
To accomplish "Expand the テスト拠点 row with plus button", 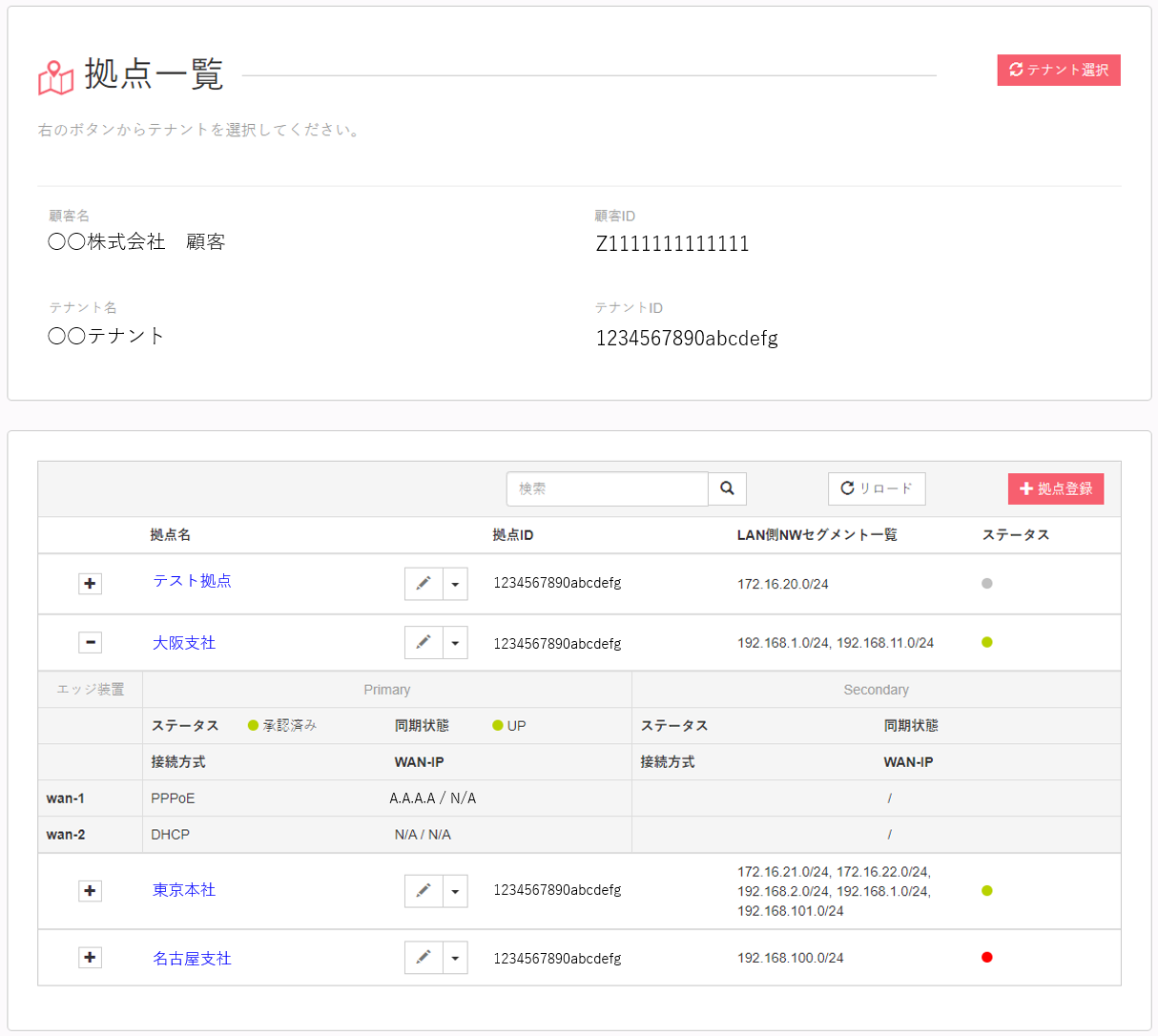I will coord(90,584).
